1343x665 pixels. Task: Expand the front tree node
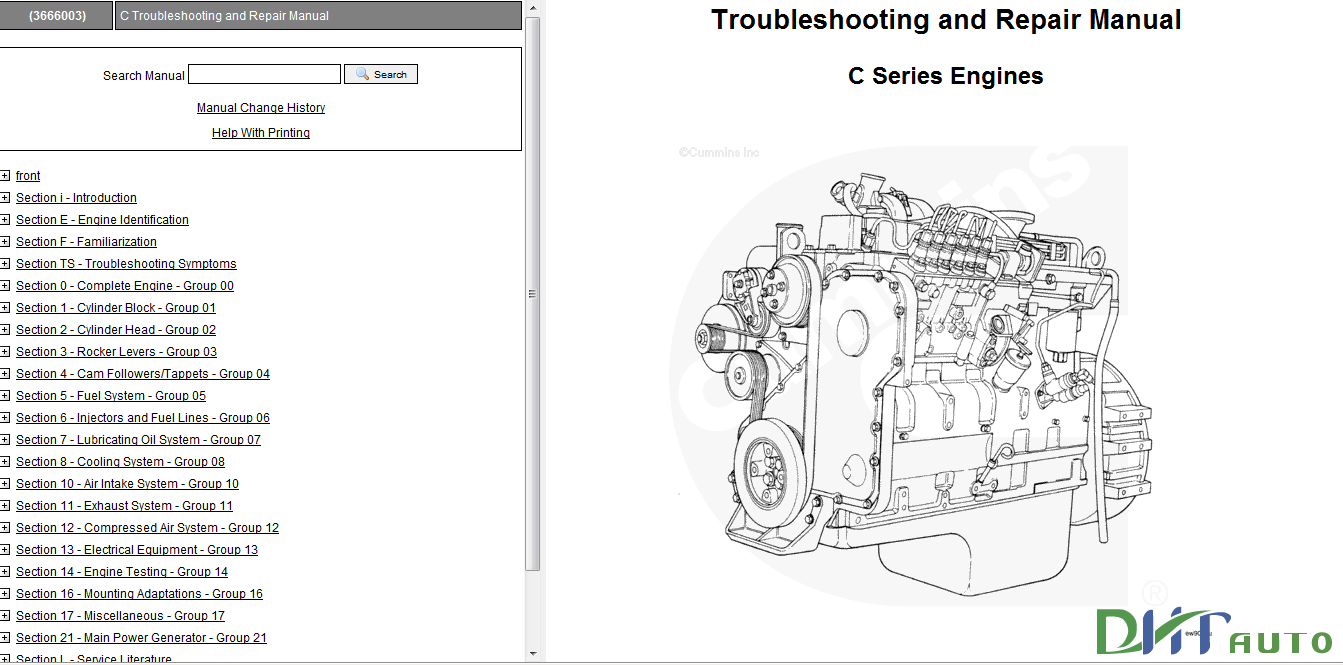[x=5, y=175]
